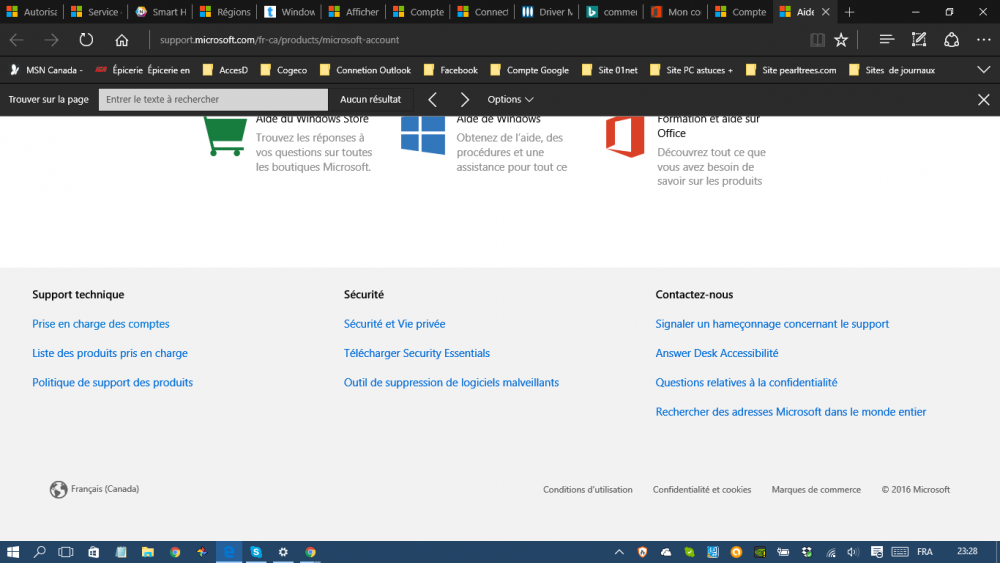
Task: Switch to the Régions tab
Action: 225,12
